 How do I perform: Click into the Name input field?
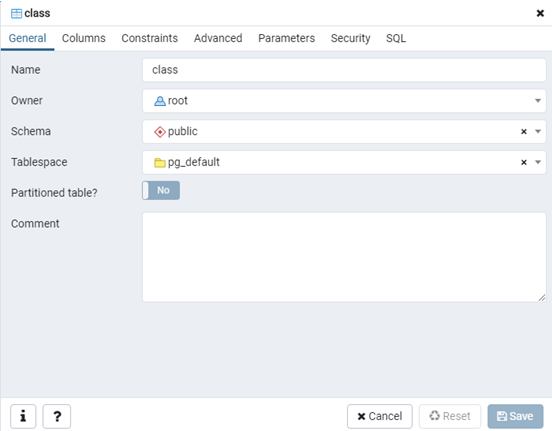click(x=344, y=70)
